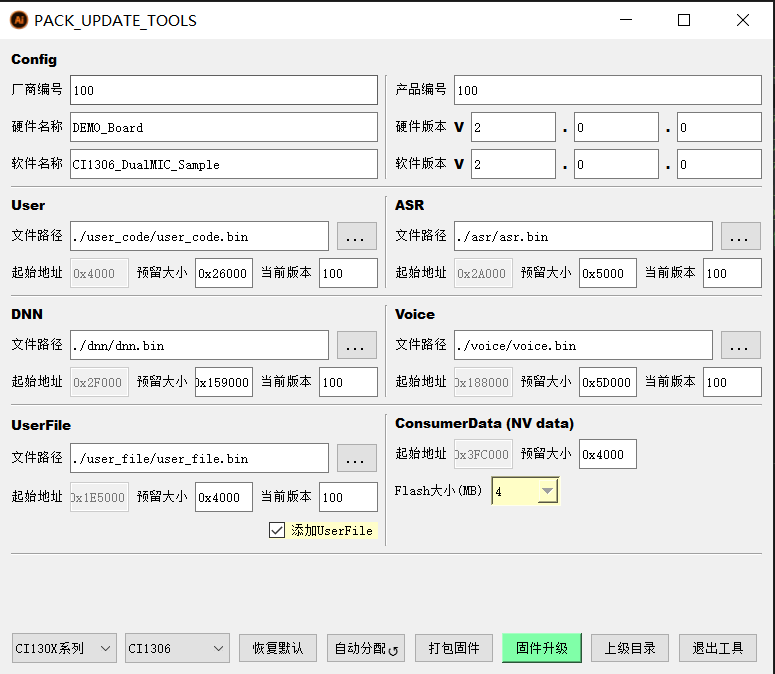The height and width of the screenshot is (674, 775).
Task: Select the Voice 预留大小 0x5D000 field
Action: pyautogui.click(x=607, y=382)
